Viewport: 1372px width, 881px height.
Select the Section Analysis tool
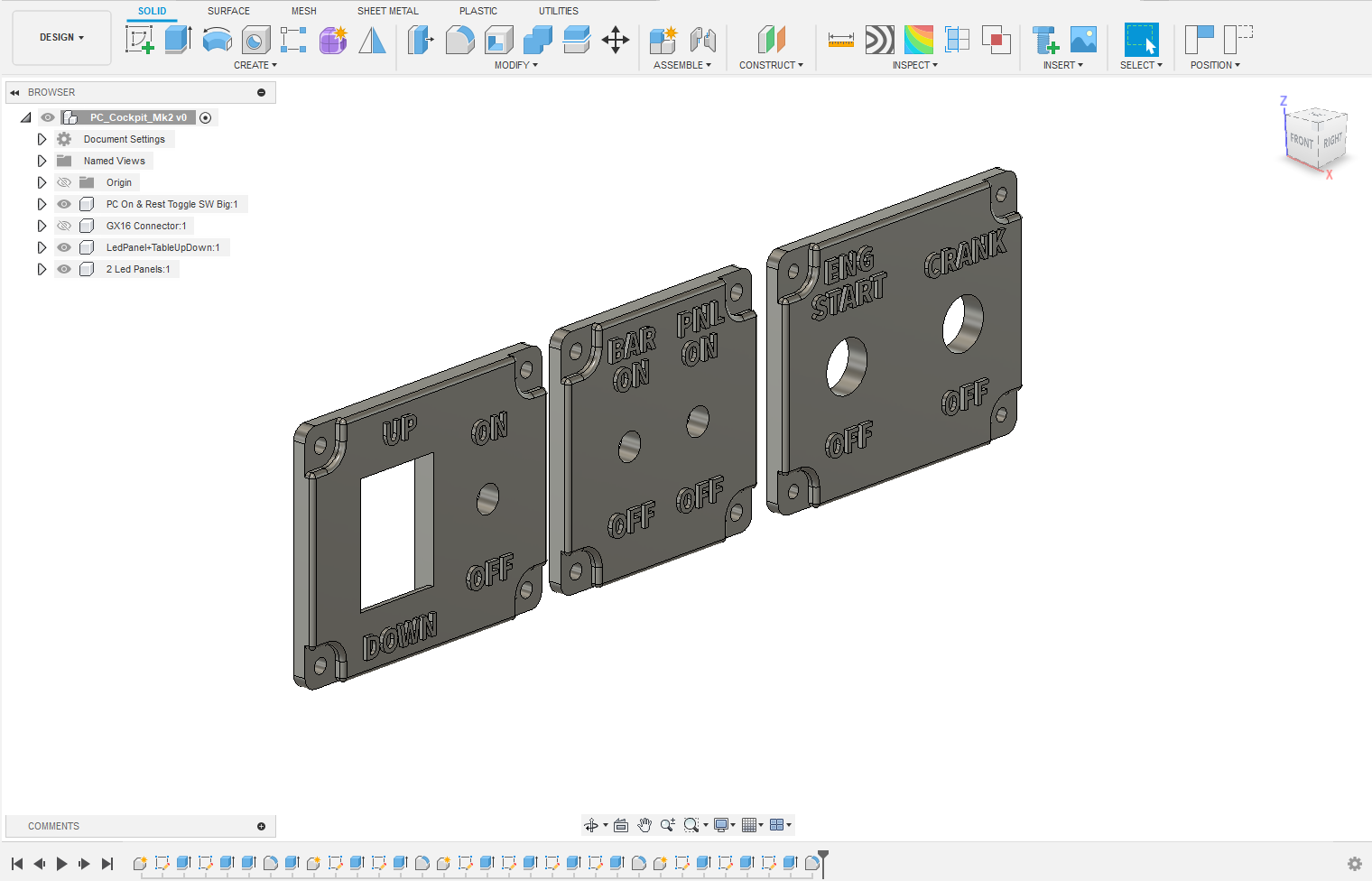coord(957,40)
